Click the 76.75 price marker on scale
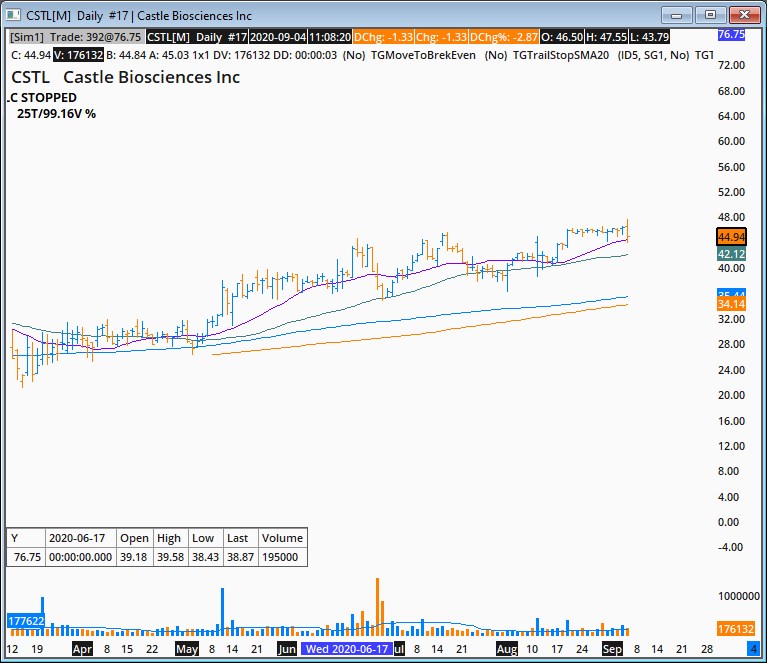 [x=731, y=35]
